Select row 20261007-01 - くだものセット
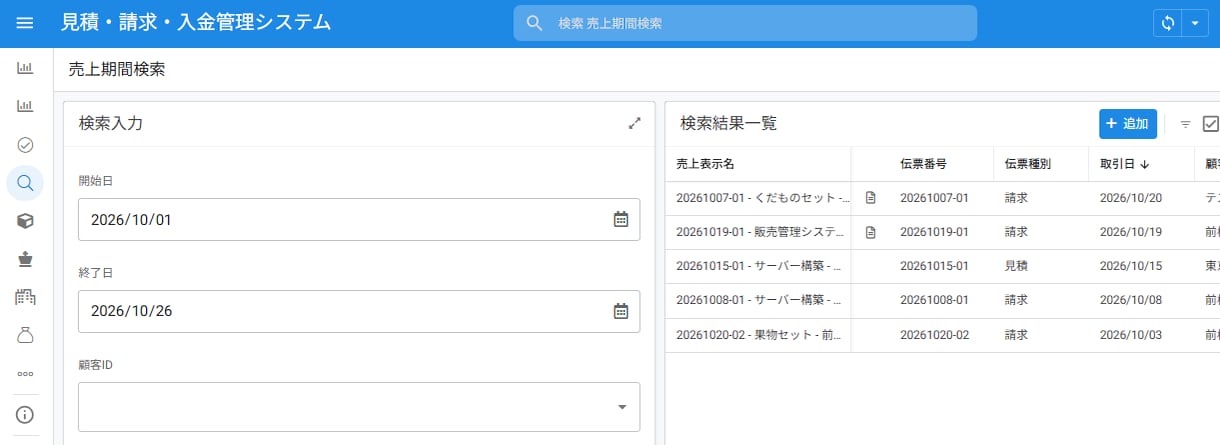The height and width of the screenshot is (445, 1220). (942, 198)
